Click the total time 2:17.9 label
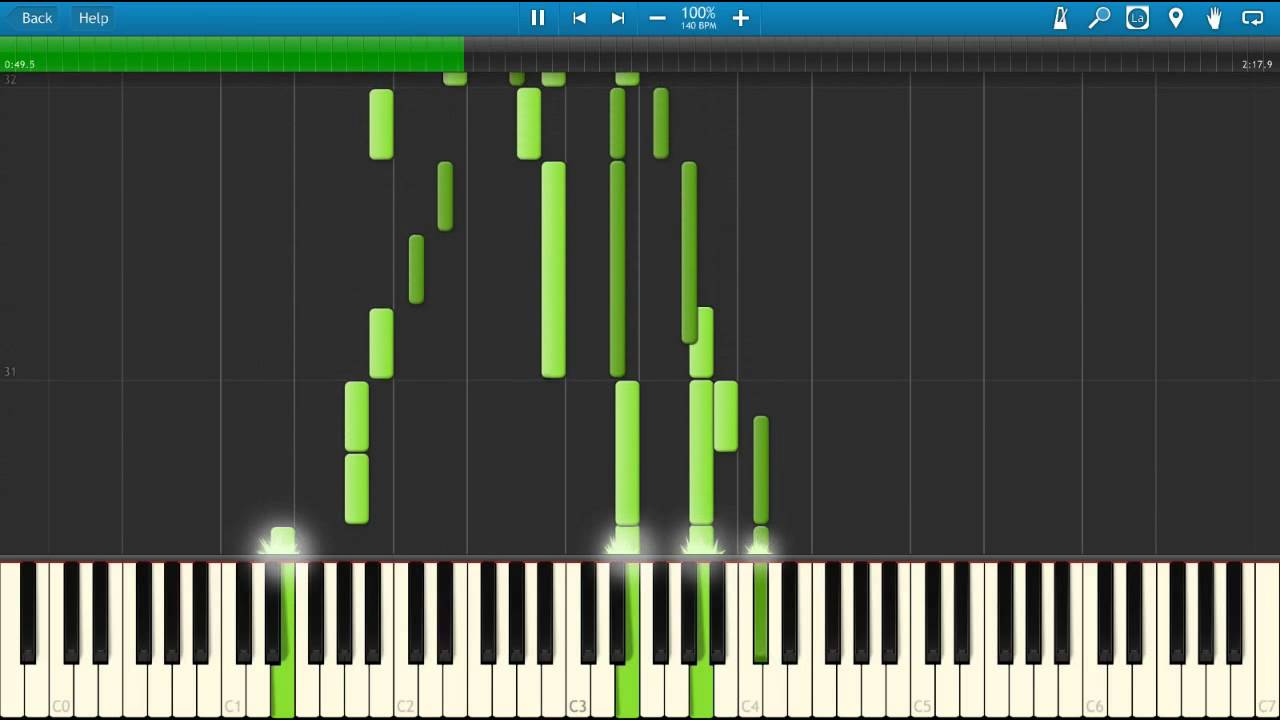The image size is (1280, 720). coord(1257,64)
